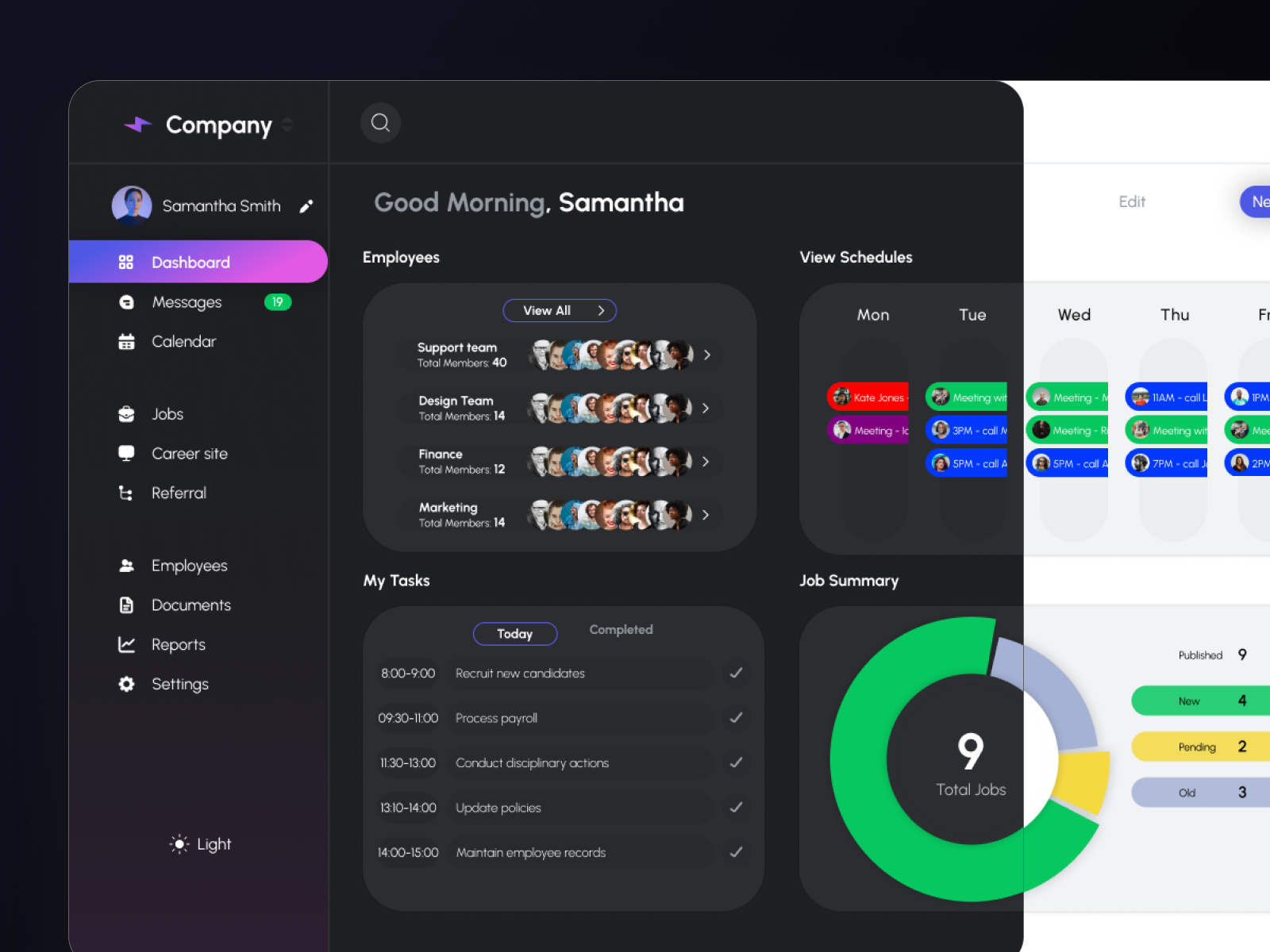Open Reports using the chart icon
The width and height of the screenshot is (1270, 952).
126,644
